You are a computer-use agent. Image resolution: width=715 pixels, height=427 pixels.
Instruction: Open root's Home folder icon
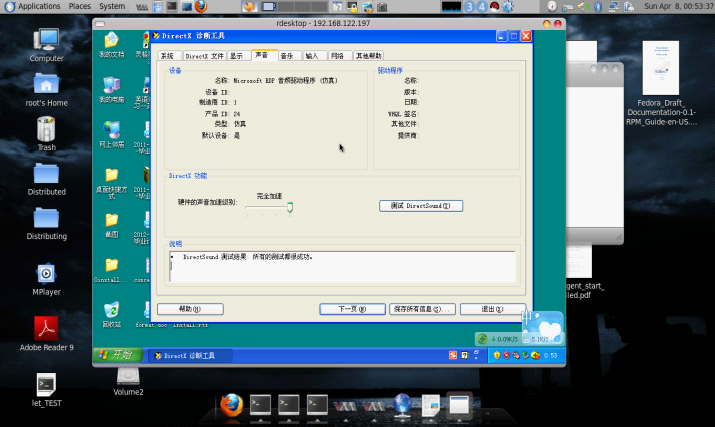46,85
